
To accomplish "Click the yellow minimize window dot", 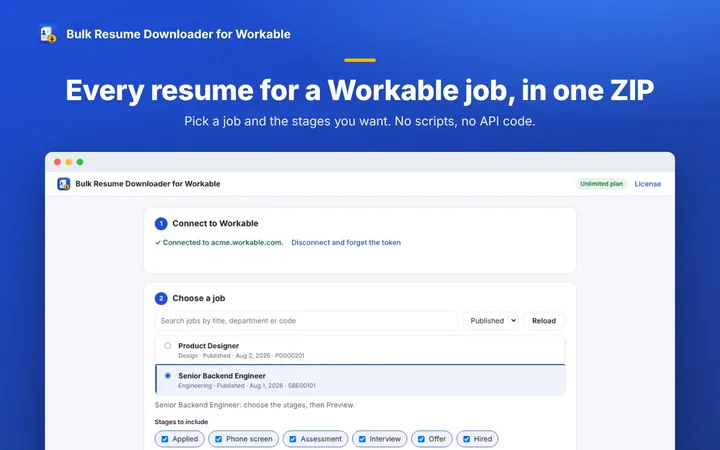I will pos(68,162).
